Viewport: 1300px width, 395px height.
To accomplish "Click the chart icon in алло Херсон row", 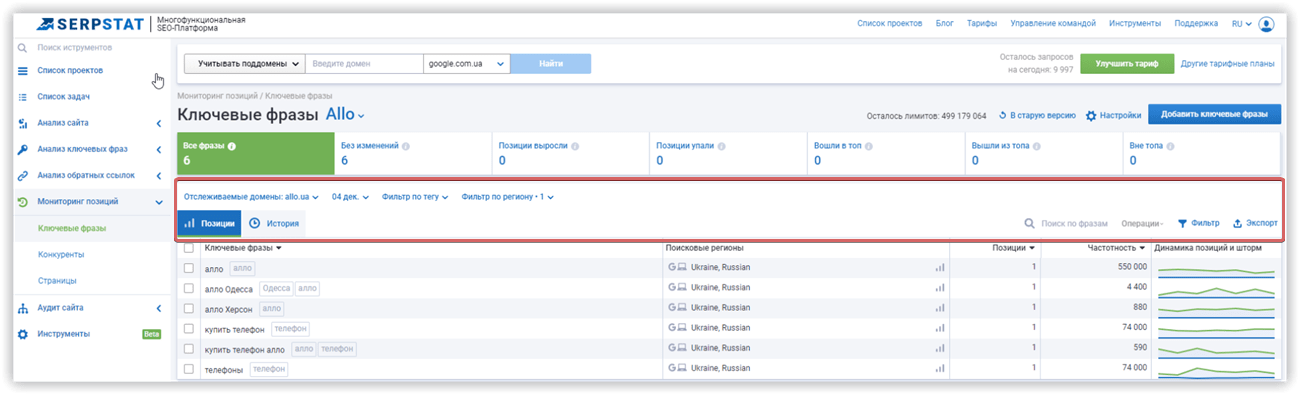I will (x=940, y=308).
